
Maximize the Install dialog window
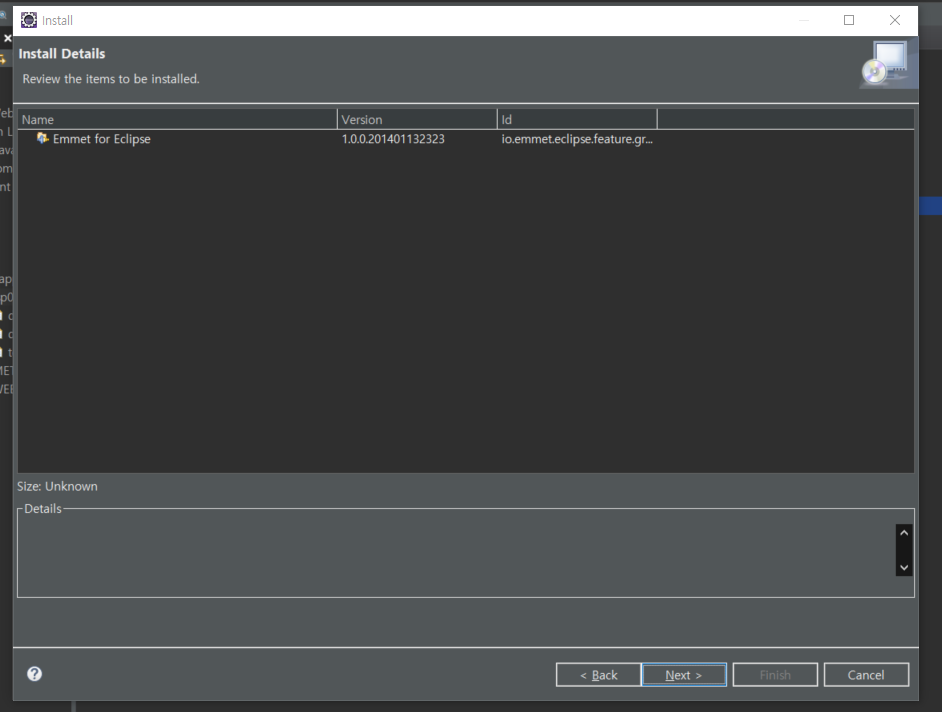(849, 20)
